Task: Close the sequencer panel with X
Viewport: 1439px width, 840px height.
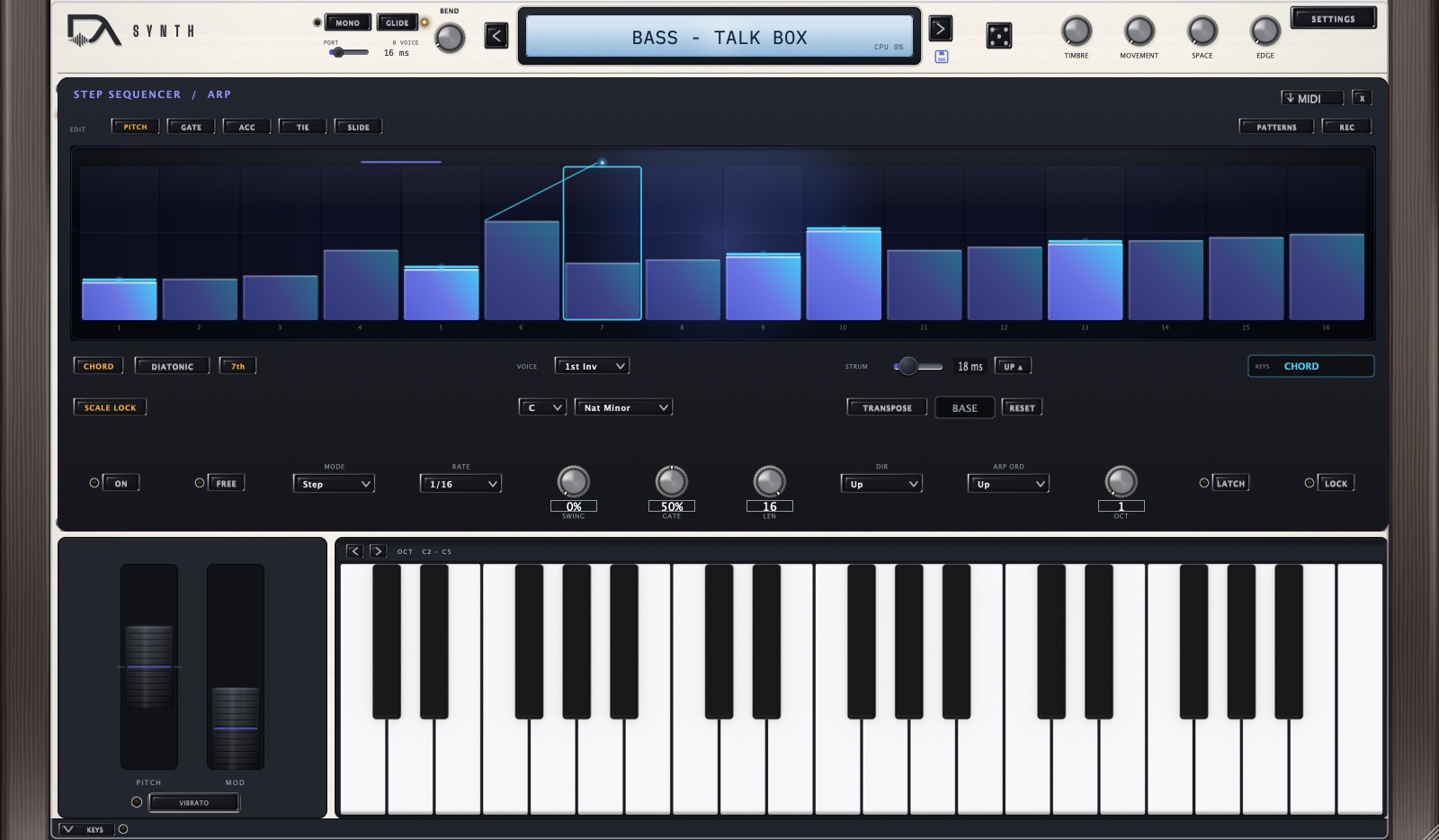Action: (x=1362, y=98)
